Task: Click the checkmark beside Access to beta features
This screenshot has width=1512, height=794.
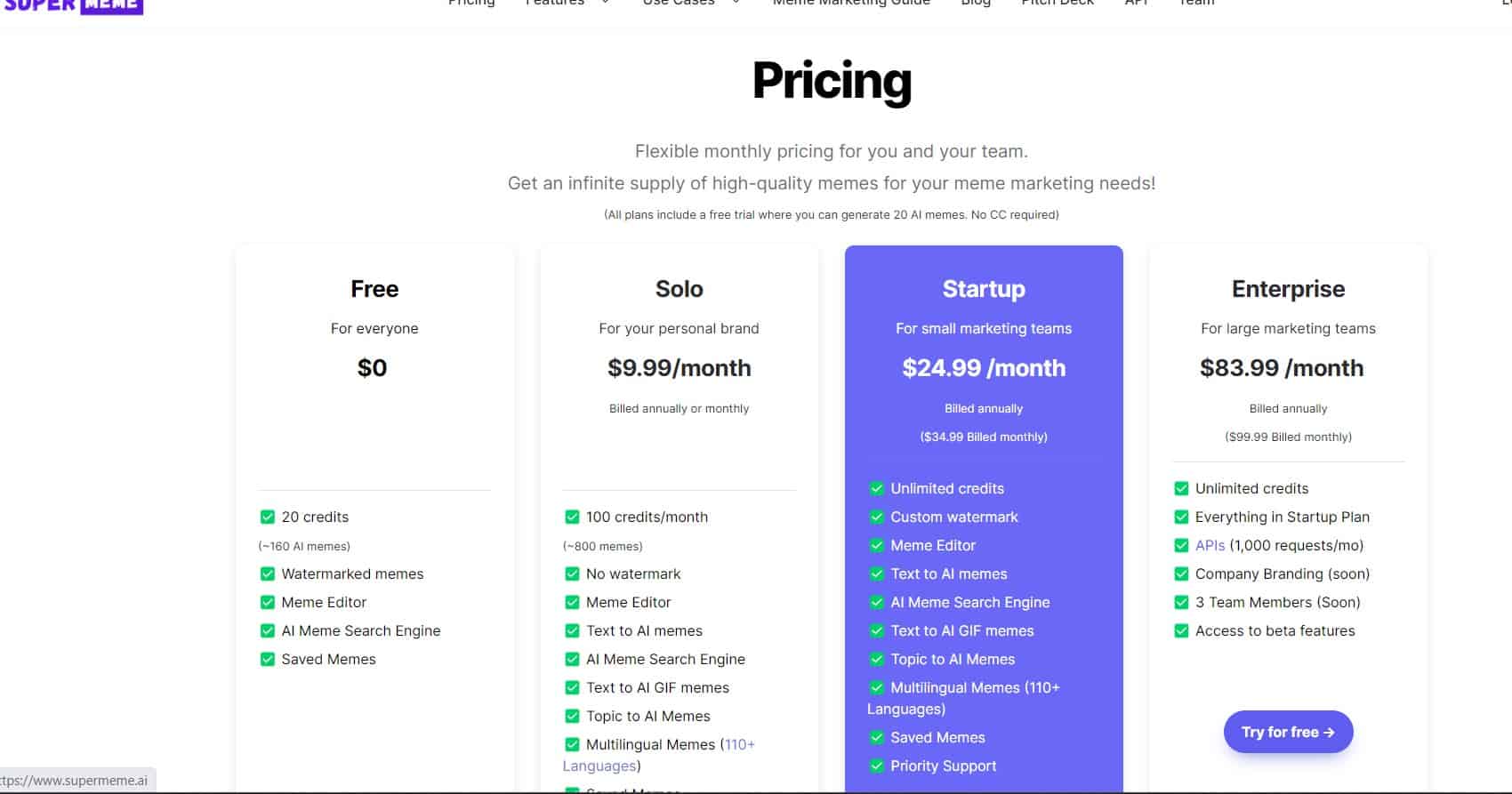Action: pos(1181,630)
